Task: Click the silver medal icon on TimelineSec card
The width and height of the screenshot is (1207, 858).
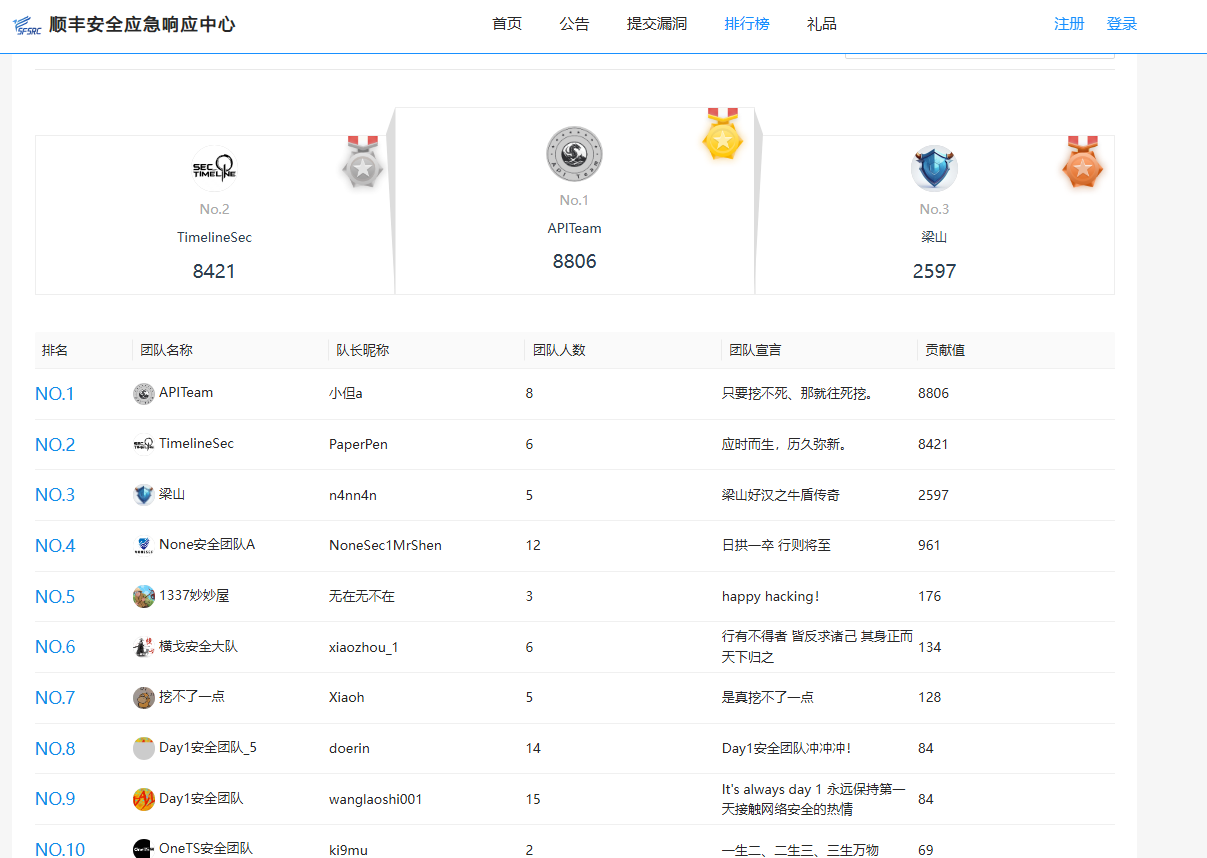Action: 363,163
